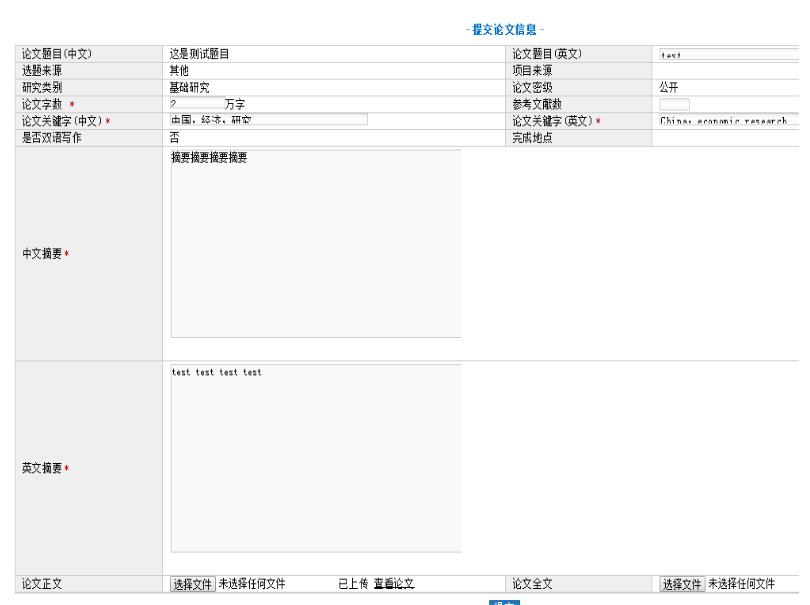Image resolution: width=810 pixels, height=605 pixels.
Task: Click the 是否双语写作 value 否
Action: click(174, 137)
